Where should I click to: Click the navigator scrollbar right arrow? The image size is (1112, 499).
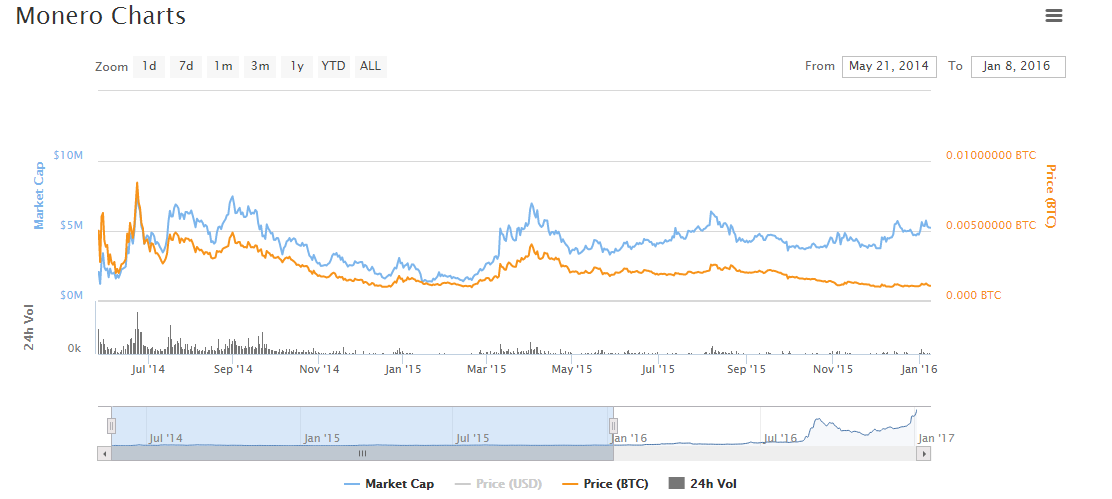923,453
